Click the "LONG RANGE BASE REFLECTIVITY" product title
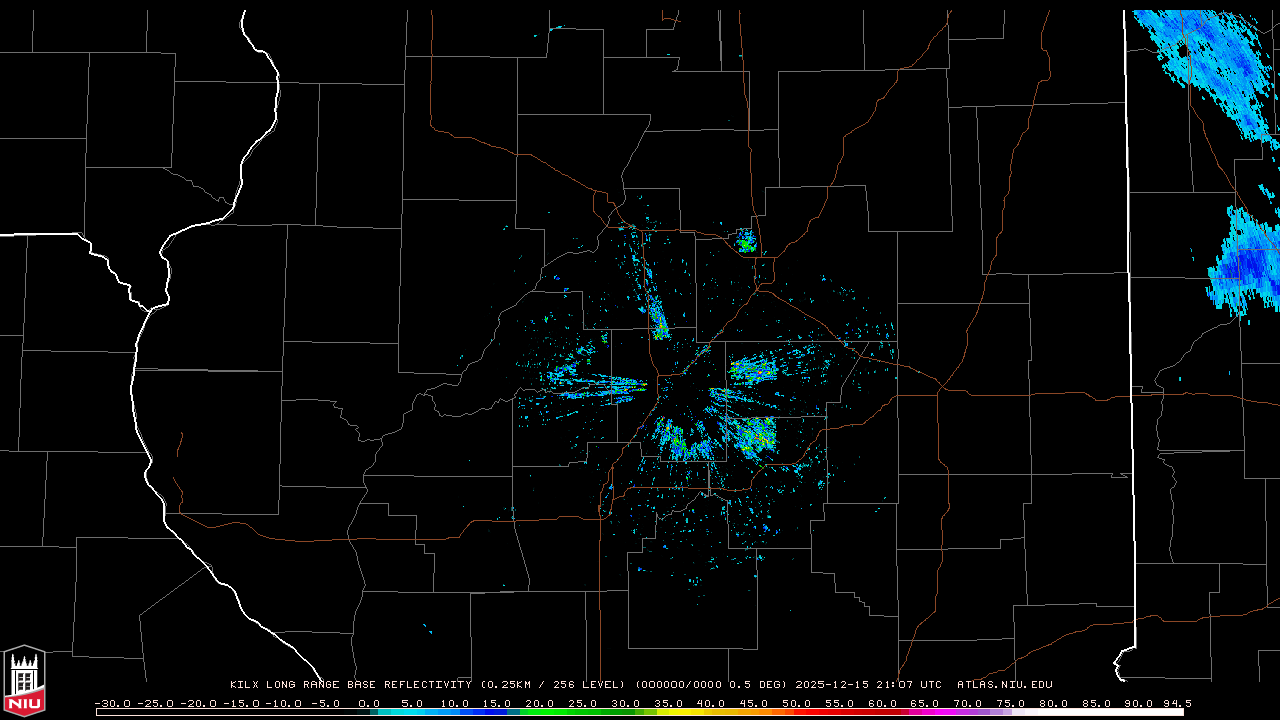The height and width of the screenshot is (720, 1280). point(368,685)
